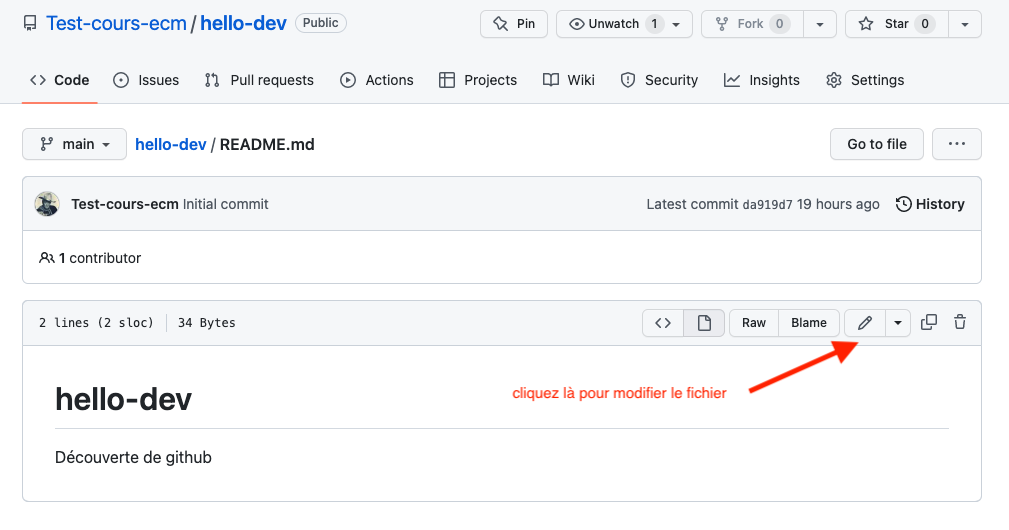
Task: Go to the Actions tab
Action: click(377, 80)
